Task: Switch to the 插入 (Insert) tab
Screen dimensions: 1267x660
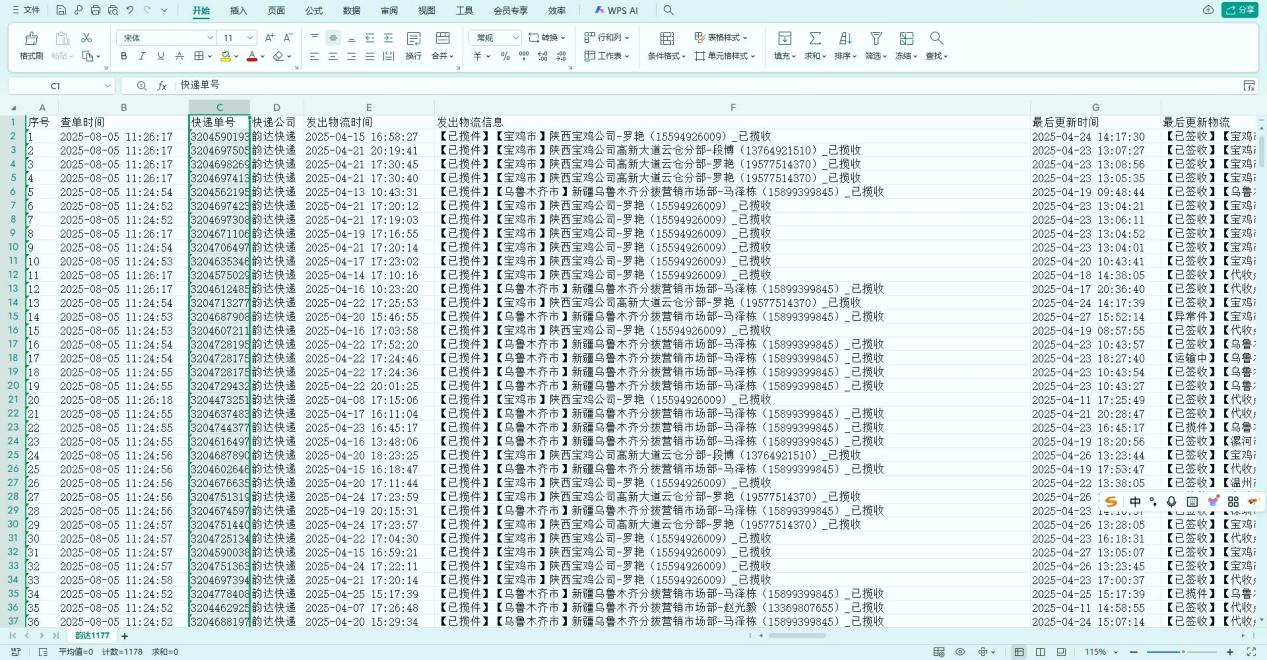Action: pyautogui.click(x=238, y=10)
